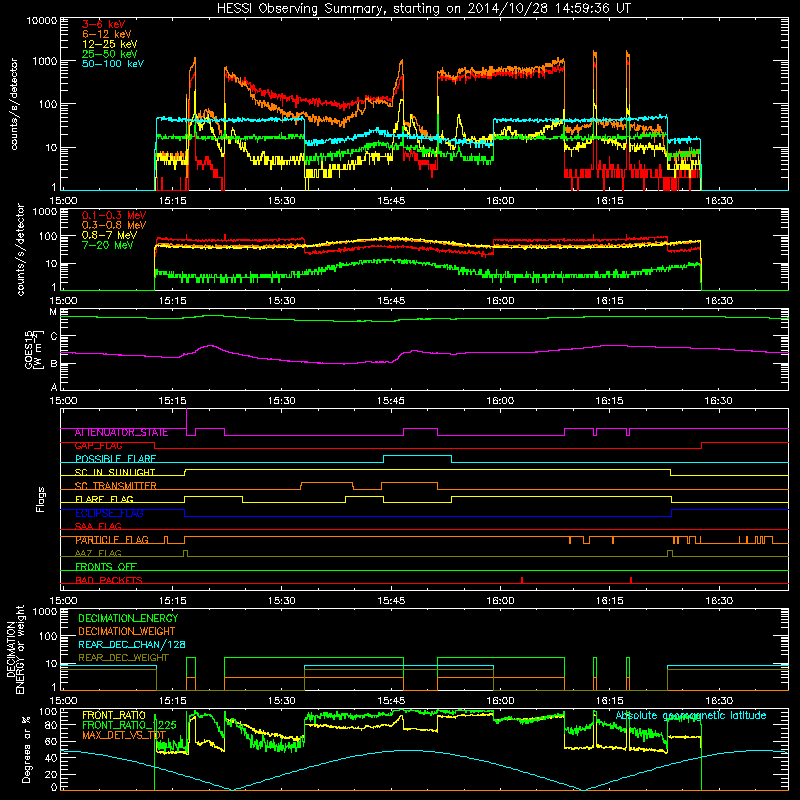Select the C class tick on GOES panel
Viewport: 800px width, 800px height.
pos(54,337)
